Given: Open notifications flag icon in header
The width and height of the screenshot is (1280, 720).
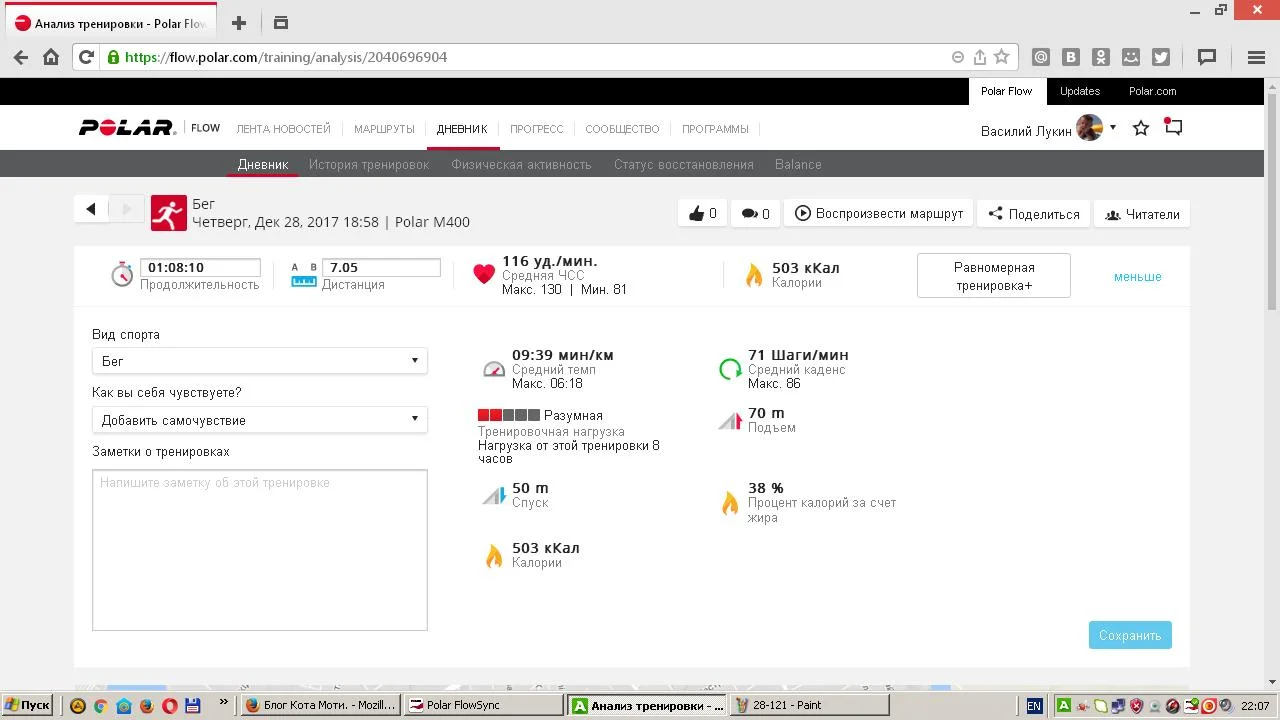Looking at the screenshot, I should (1173, 128).
